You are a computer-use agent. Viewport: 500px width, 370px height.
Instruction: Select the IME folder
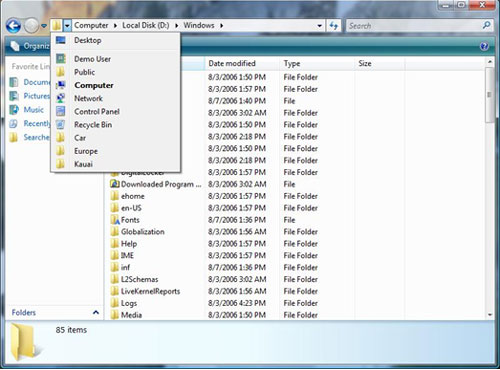[x=122, y=256]
